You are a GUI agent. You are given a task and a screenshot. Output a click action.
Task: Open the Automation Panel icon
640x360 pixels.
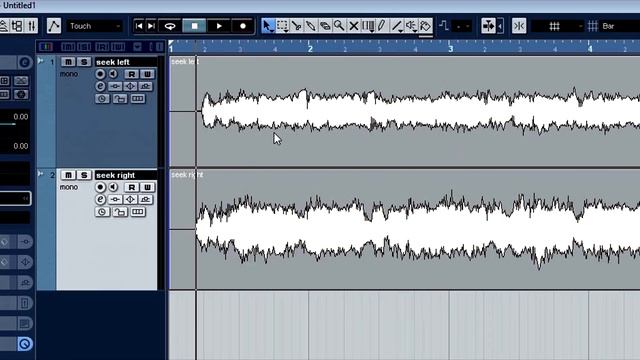(x=53, y=26)
